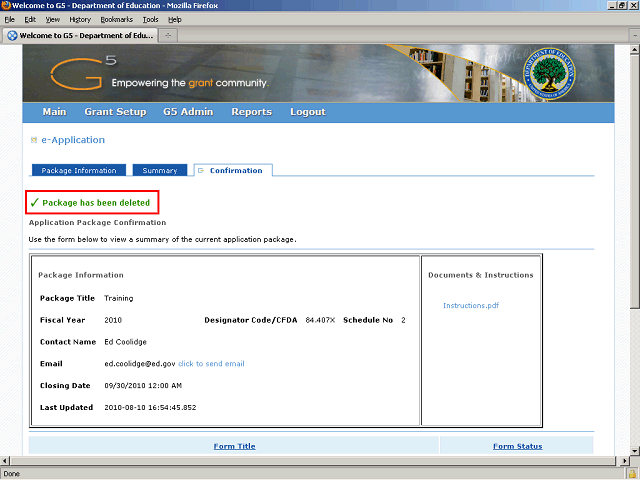Click the vertical scrollbar up arrow
Viewport: 640px width, 480px height.
coord(635,50)
